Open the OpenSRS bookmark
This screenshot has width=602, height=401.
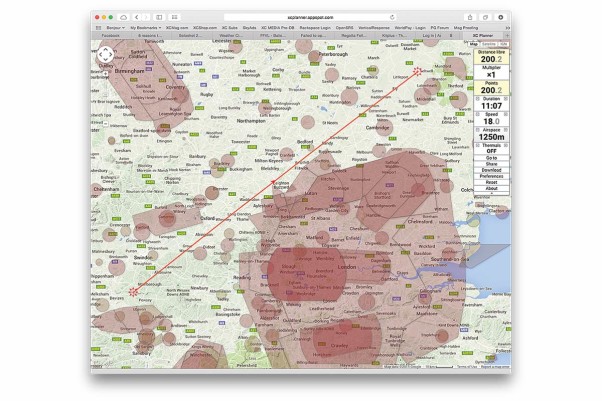[x=344, y=28]
